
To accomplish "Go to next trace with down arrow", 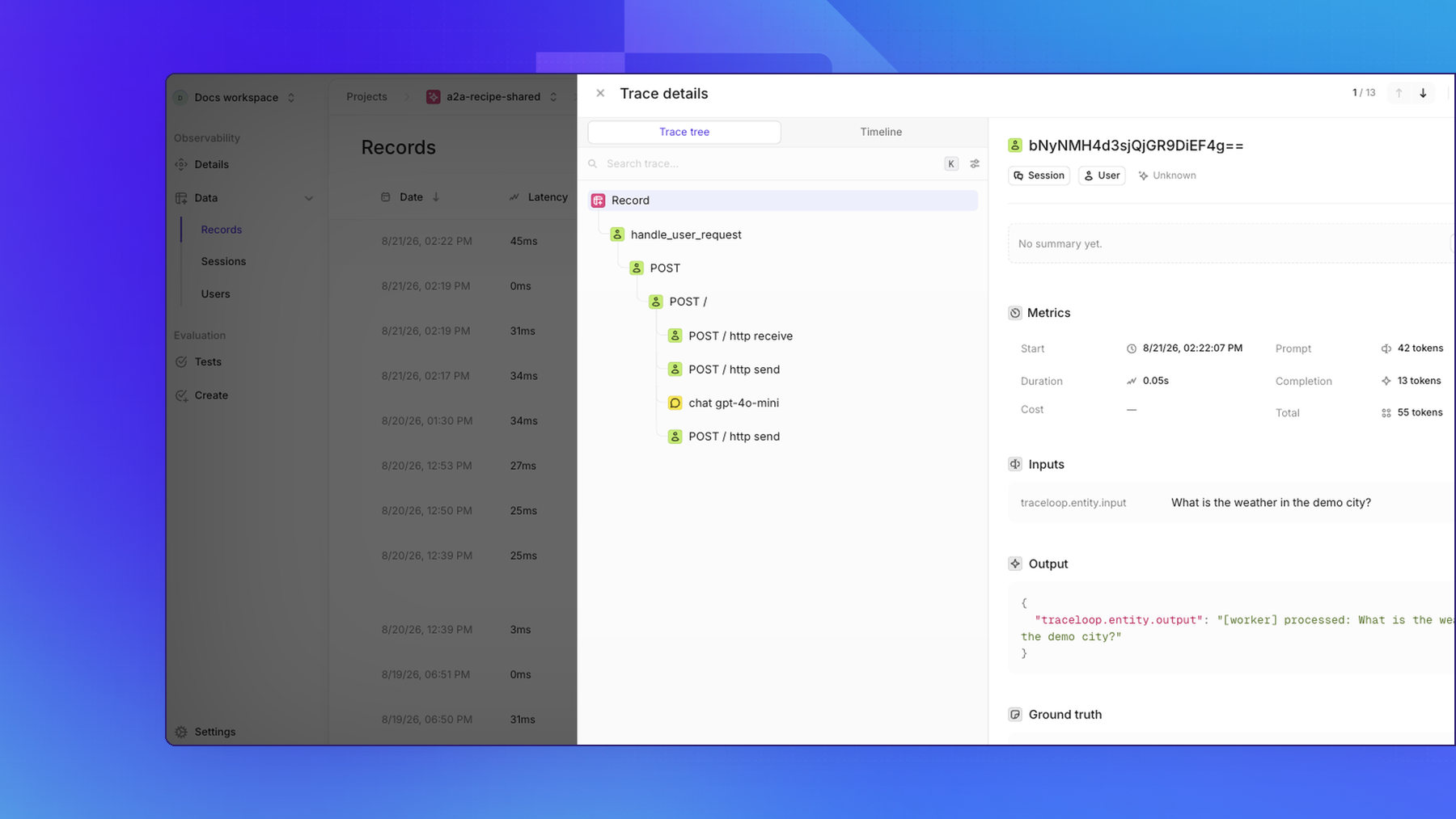I will 1423,93.
